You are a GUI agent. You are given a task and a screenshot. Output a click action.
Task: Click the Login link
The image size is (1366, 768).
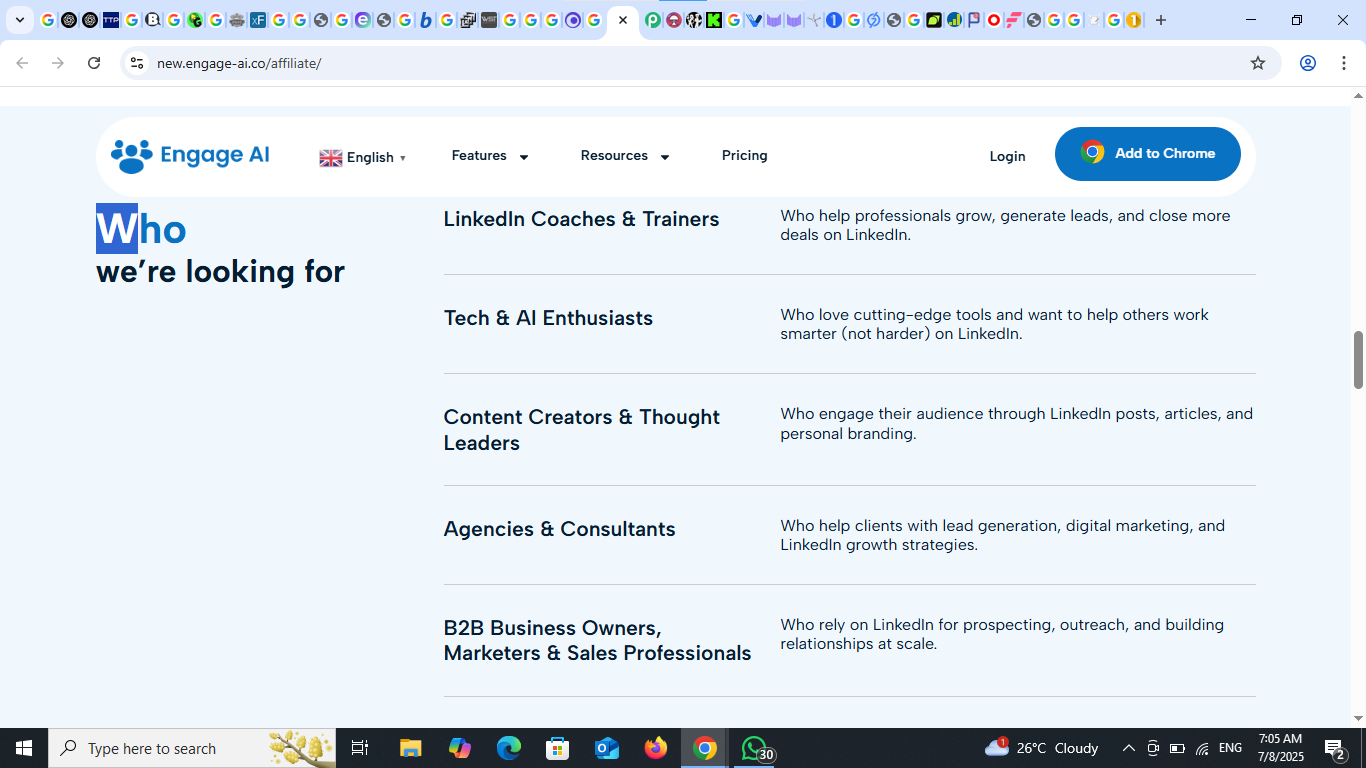pos(1007,156)
